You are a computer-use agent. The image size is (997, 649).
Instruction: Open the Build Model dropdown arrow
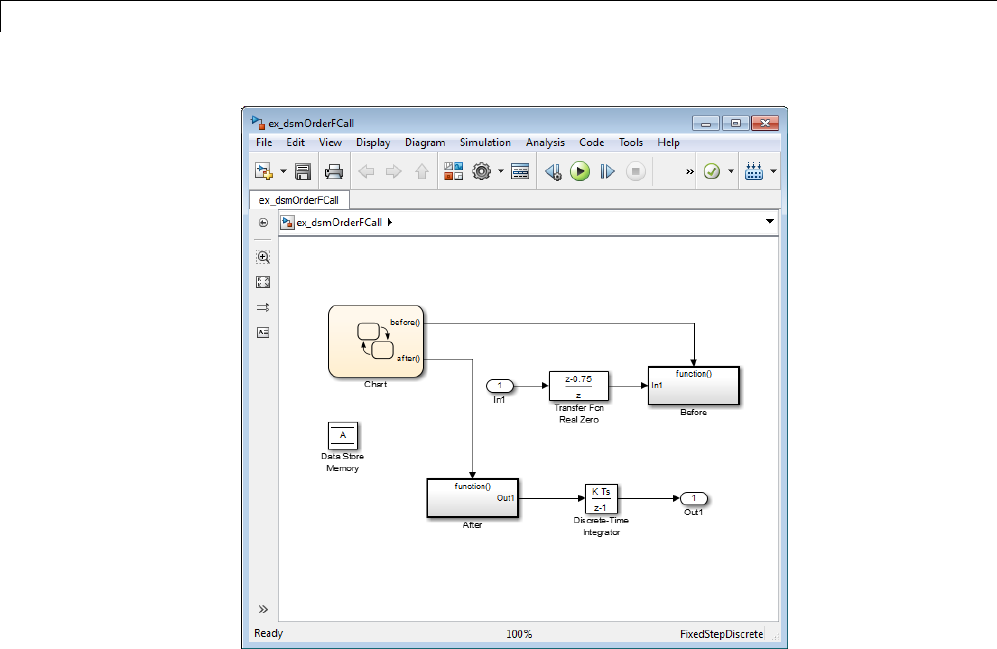tap(773, 172)
